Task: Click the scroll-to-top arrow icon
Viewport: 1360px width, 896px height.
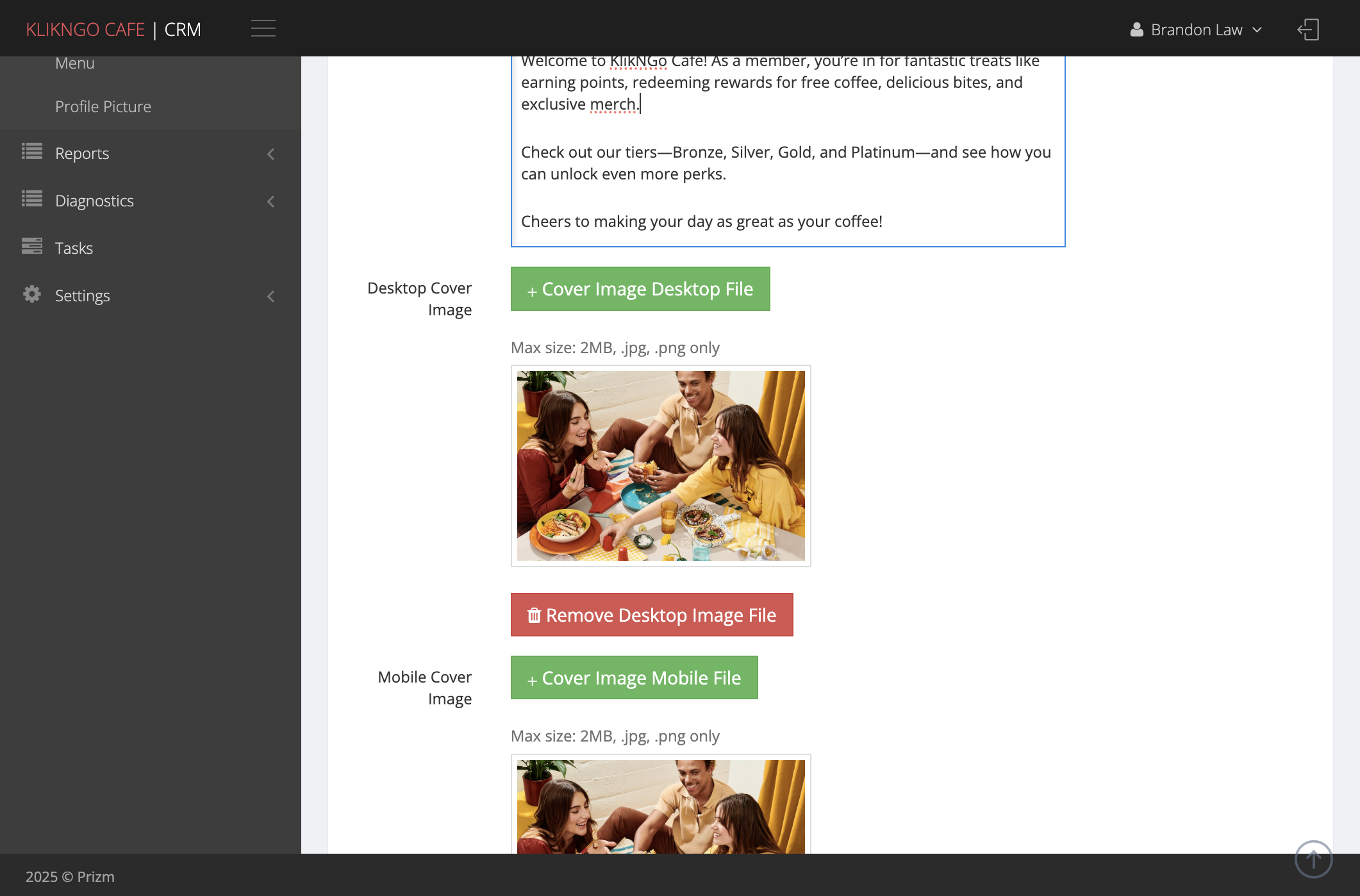Action: 1313,859
